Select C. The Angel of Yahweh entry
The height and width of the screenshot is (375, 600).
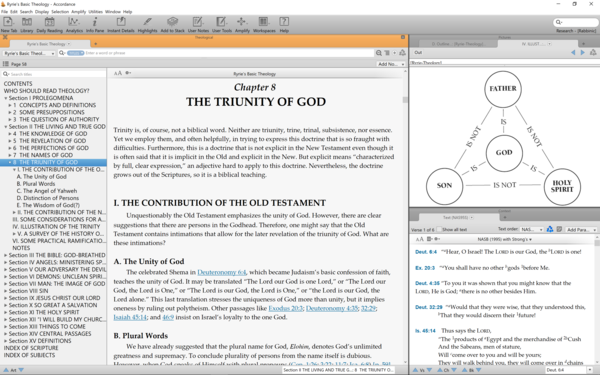(47, 191)
